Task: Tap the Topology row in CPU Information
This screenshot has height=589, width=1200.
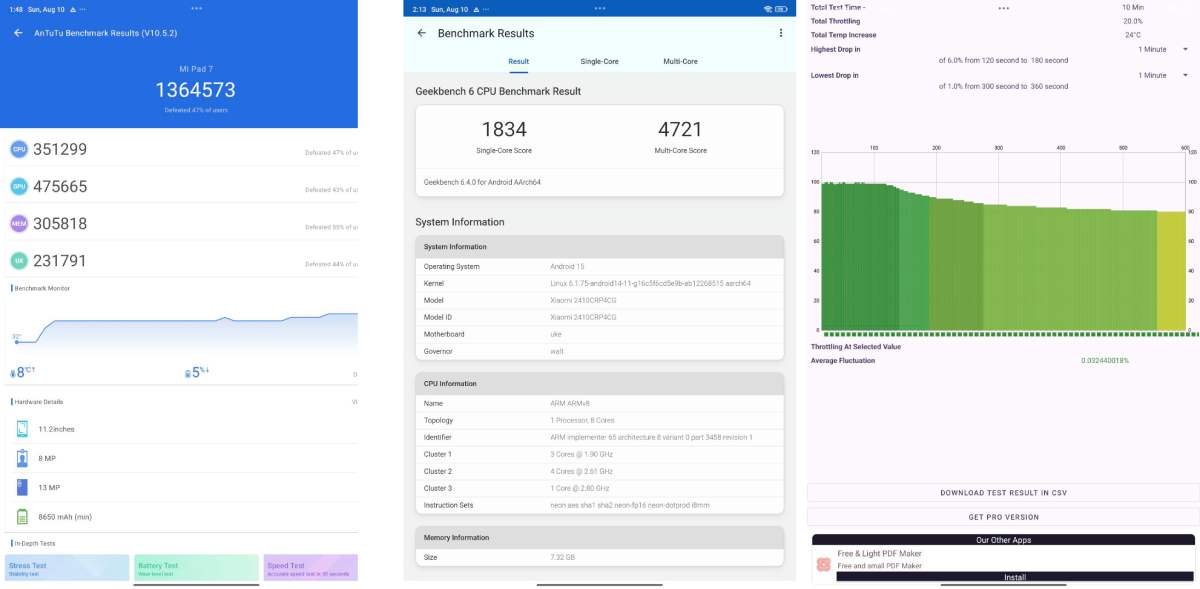Action: coord(599,420)
